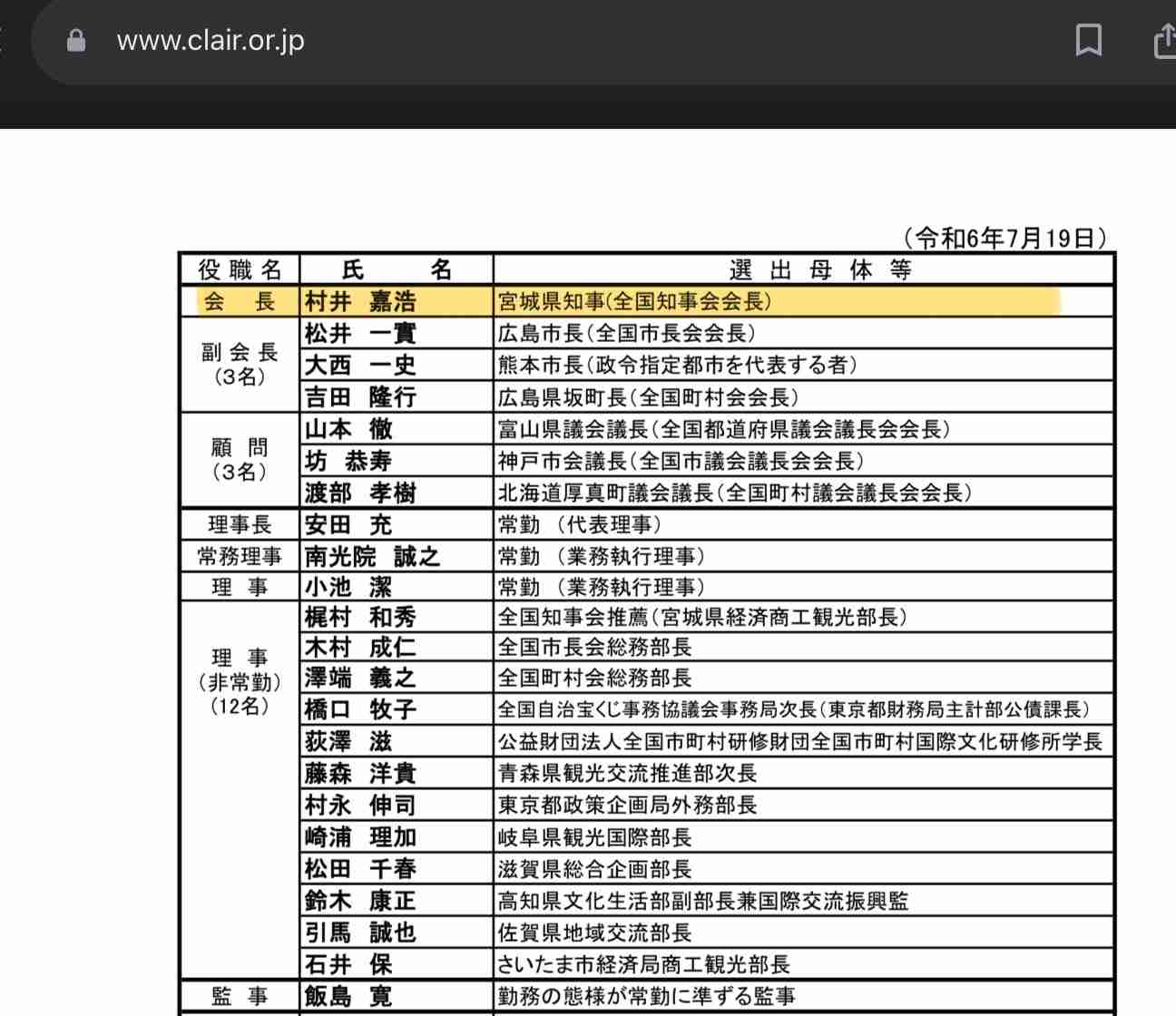Click 勤務の態様が常勤に準ずる監事 cell
The width and height of the screenshot is (1176, 1016).
click(804, 996)
